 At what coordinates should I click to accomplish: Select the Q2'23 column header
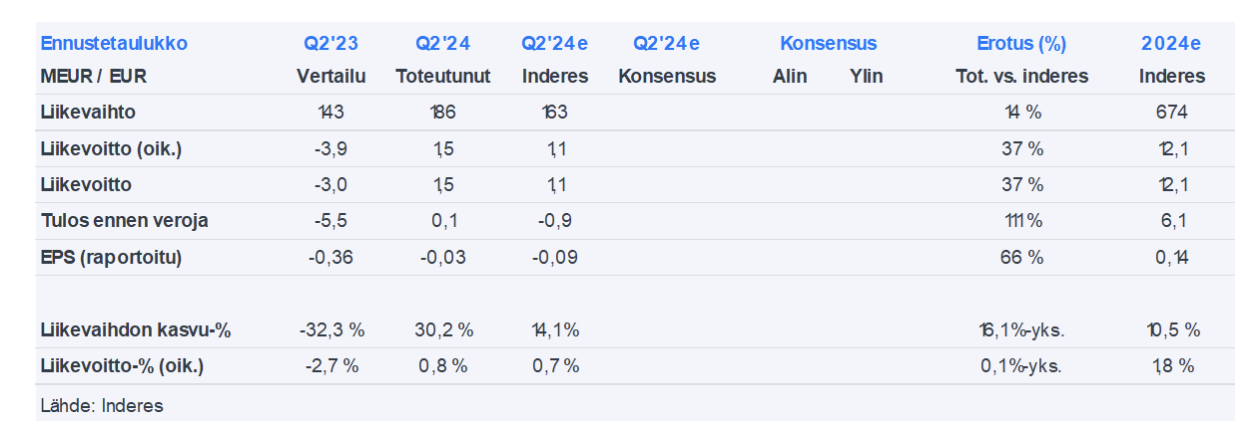(x=331, y=44)
